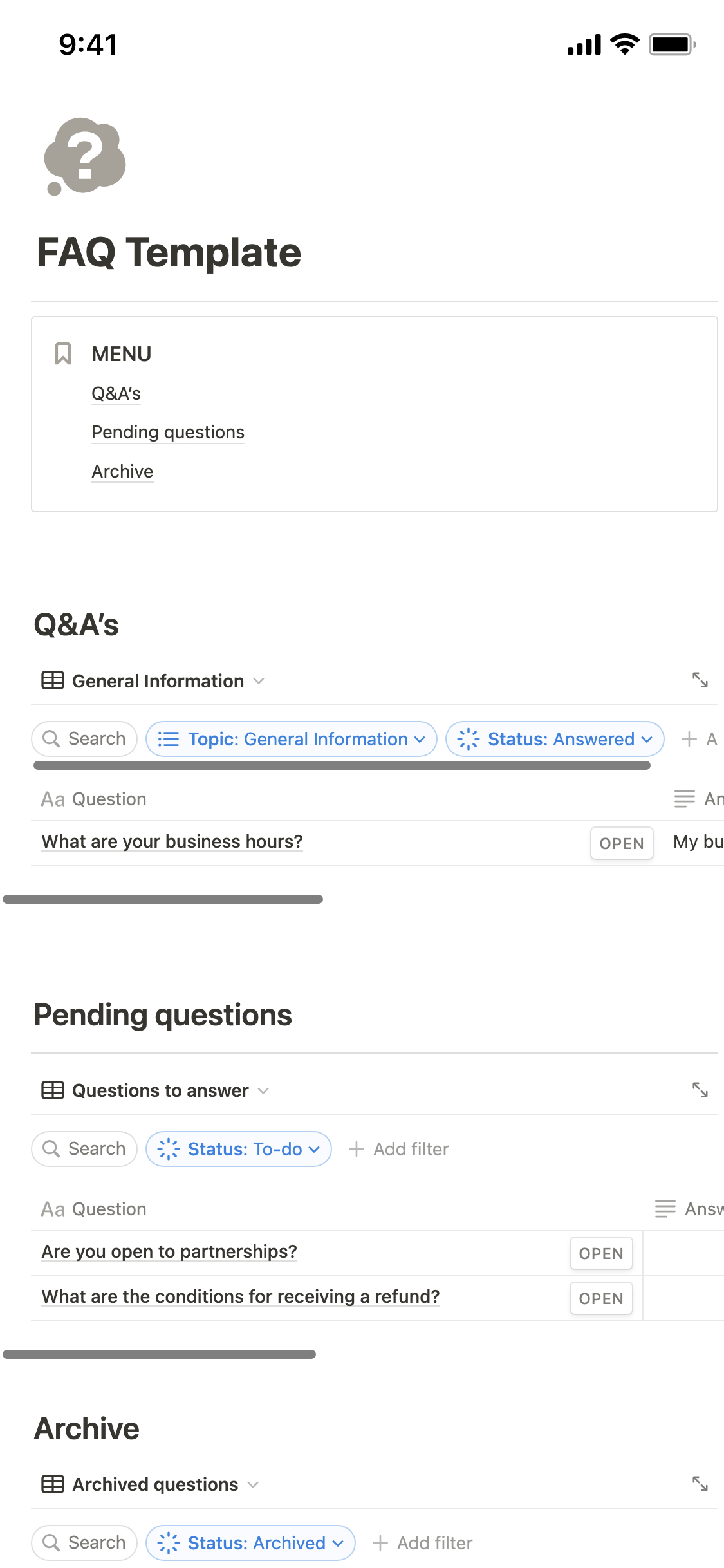Expand the Questions to answer table full screen
Screen dimensions: 724x1568
700,1090
